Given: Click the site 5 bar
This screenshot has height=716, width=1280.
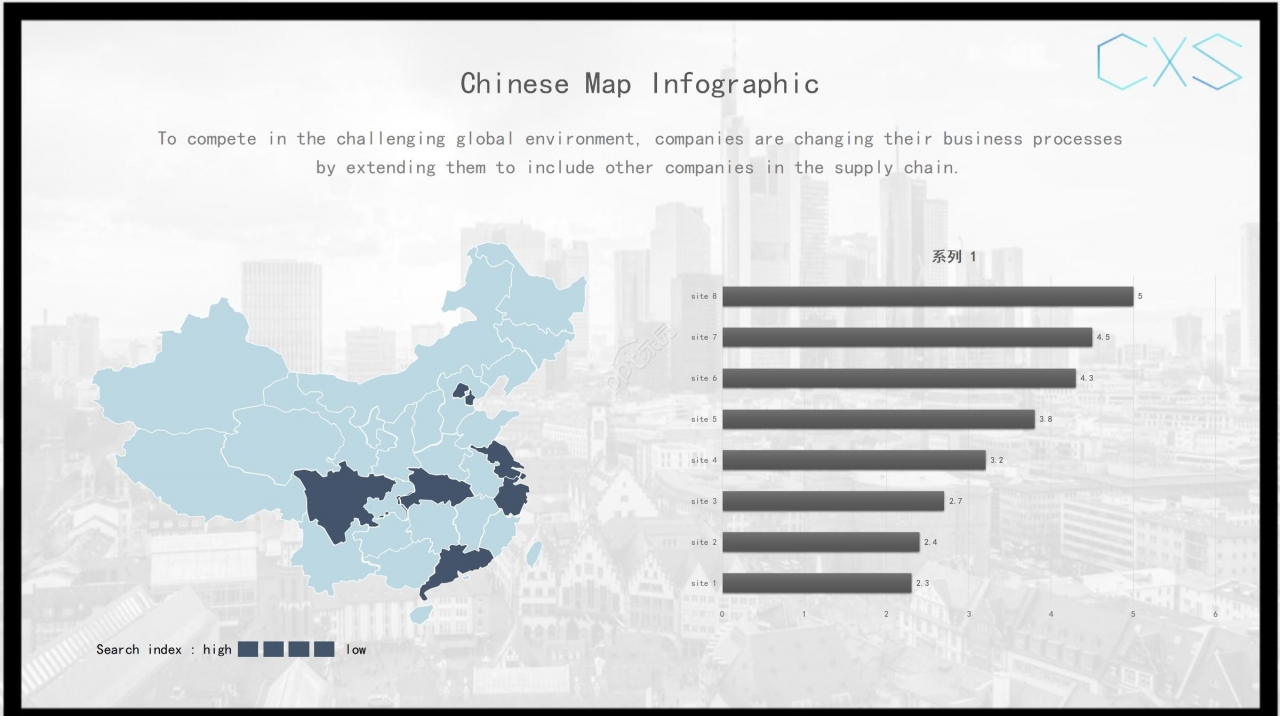Looking at the screenshot, I should click(x=878, y=420).
